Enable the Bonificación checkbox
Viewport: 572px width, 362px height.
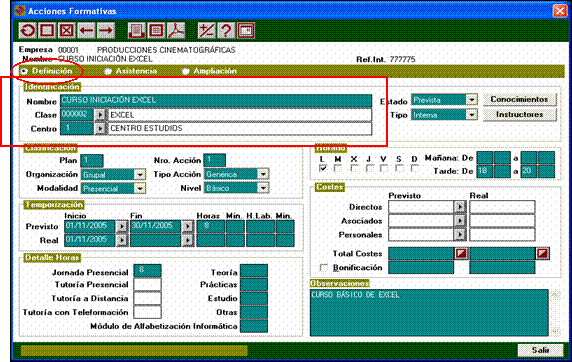324,268
